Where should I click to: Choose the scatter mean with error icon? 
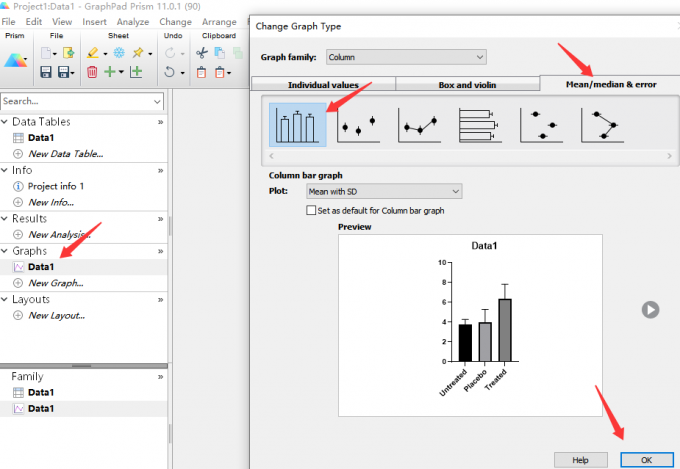(358, 125)
